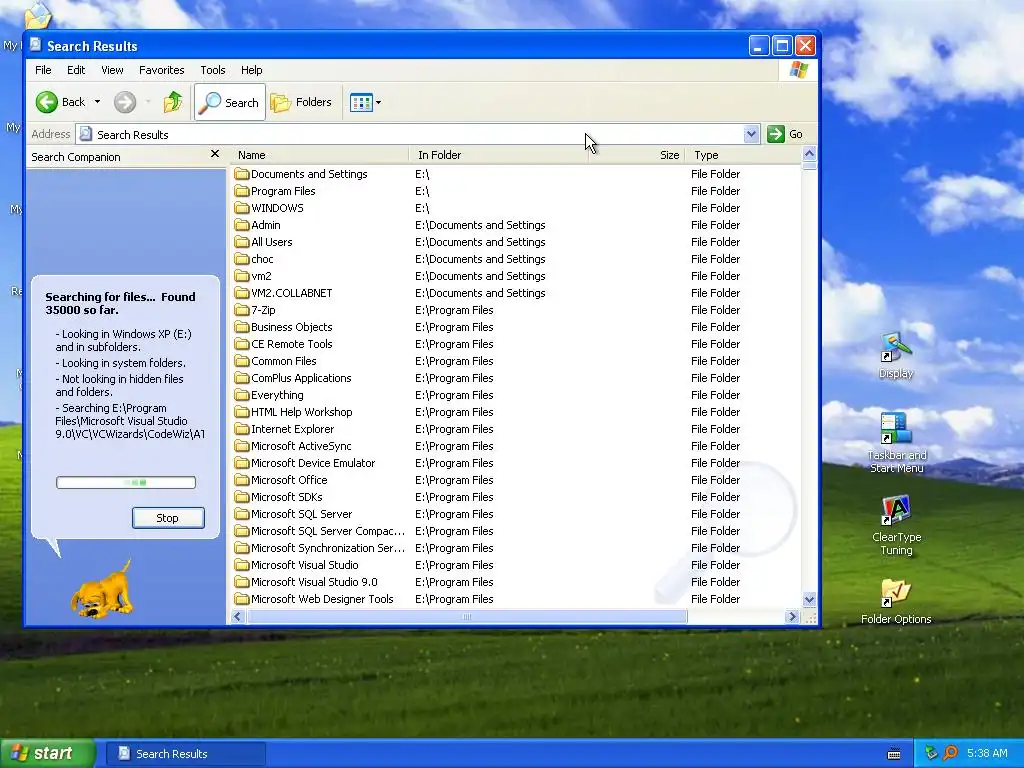Click the Views grid icon

coord(361,103)
